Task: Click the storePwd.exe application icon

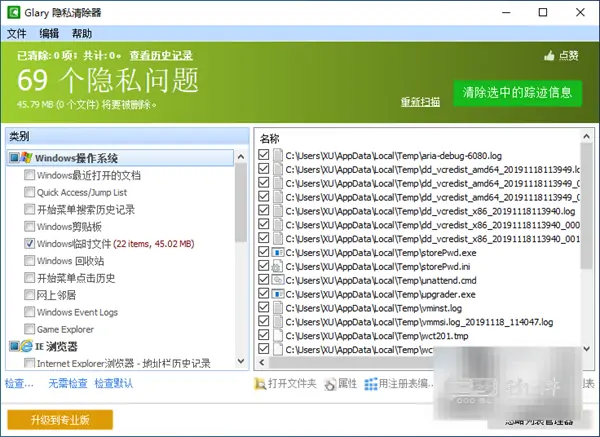Action: point(278,253)
